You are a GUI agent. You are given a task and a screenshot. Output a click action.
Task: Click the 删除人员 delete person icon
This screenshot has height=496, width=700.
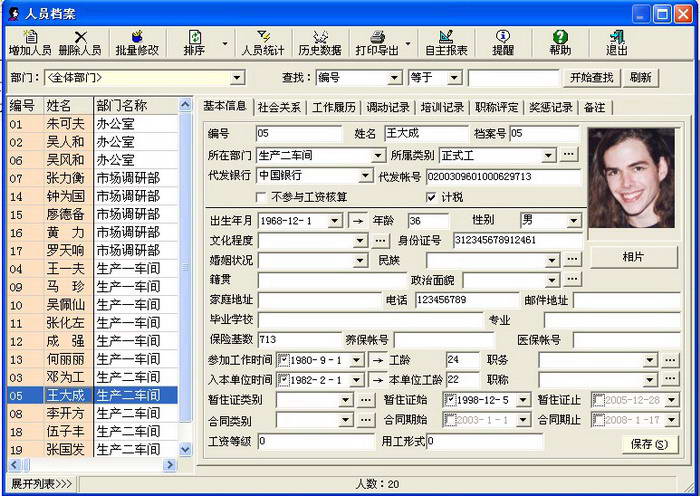(80, 43)
